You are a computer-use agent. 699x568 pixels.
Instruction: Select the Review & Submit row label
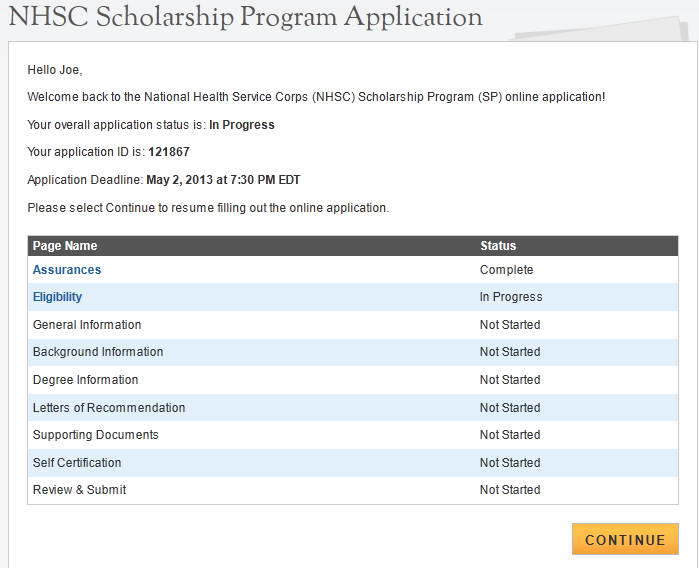(x=80, y=490)
